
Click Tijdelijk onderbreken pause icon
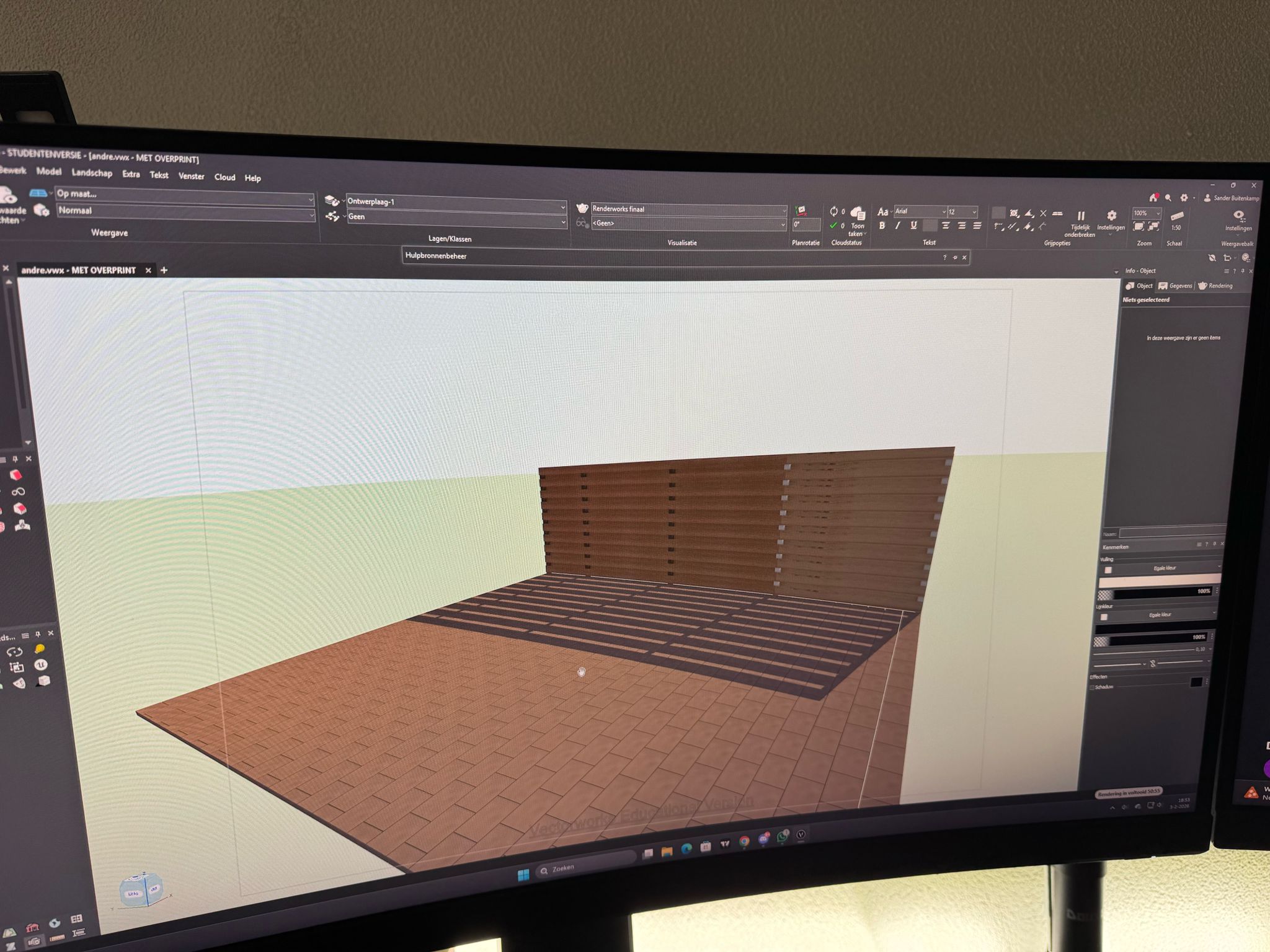click(1081, 216)
